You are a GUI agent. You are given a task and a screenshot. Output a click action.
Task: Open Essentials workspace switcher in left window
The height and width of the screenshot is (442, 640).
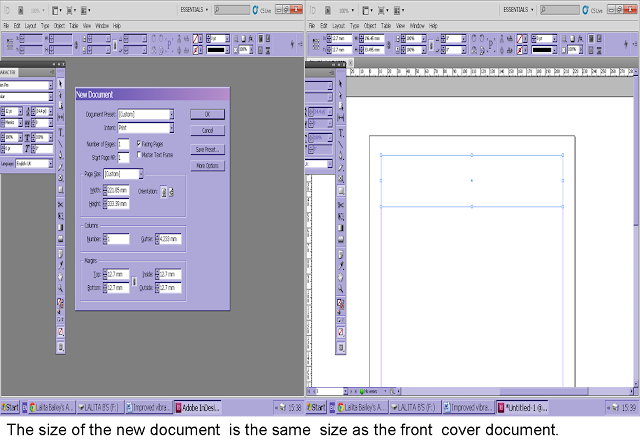(x=194, y=10)
